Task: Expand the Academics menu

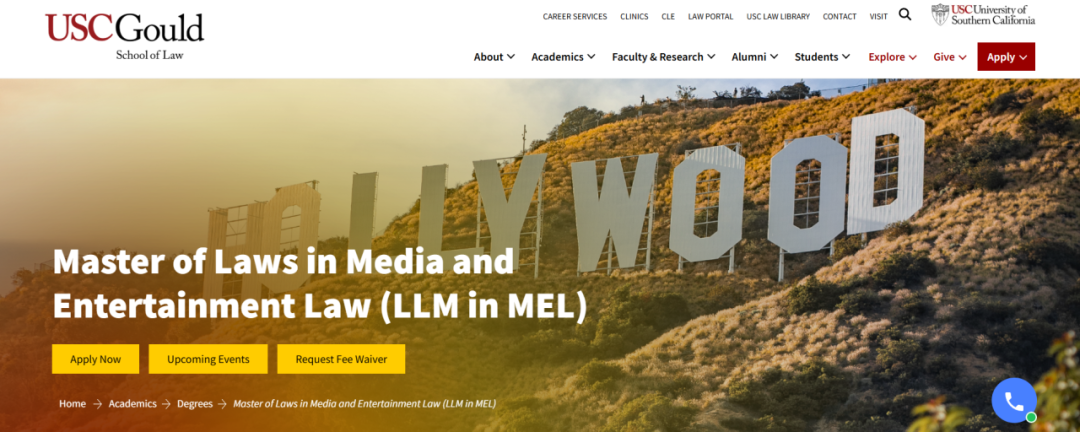Action: (563, 57)
